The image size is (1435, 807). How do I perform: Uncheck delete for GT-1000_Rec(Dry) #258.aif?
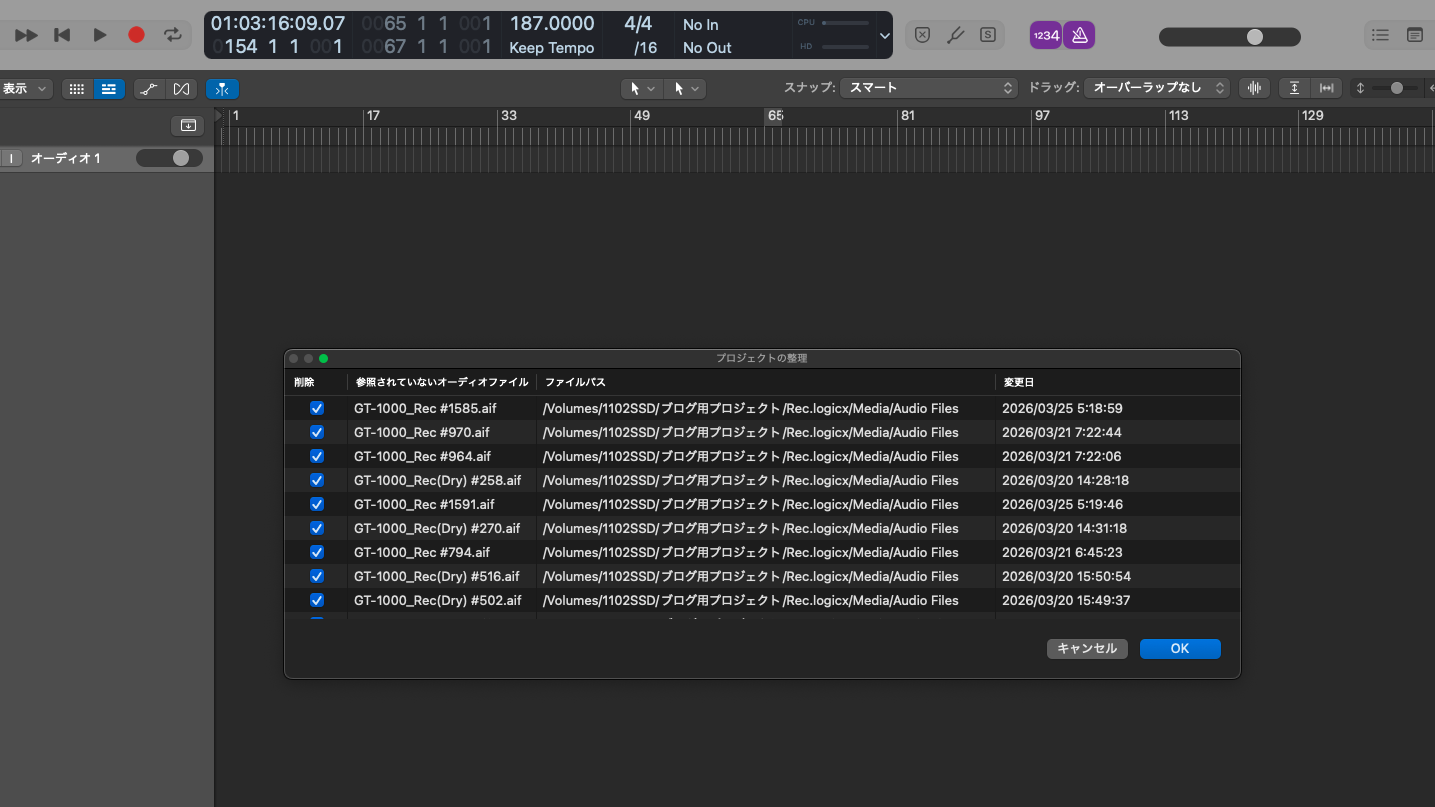[317, 480]
